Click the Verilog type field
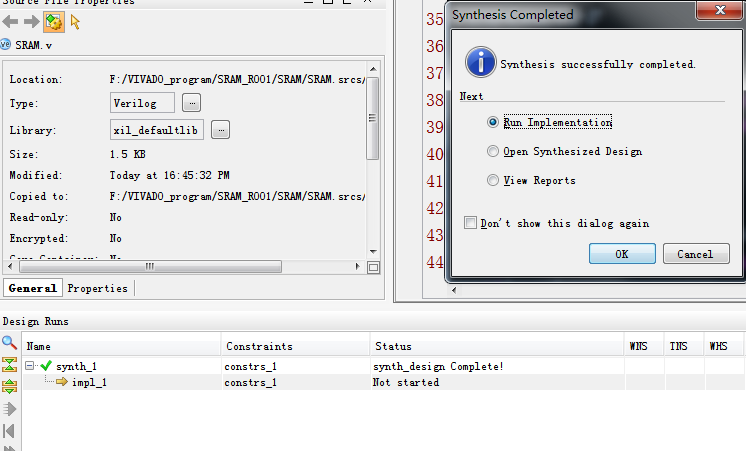 pos(142,103)
